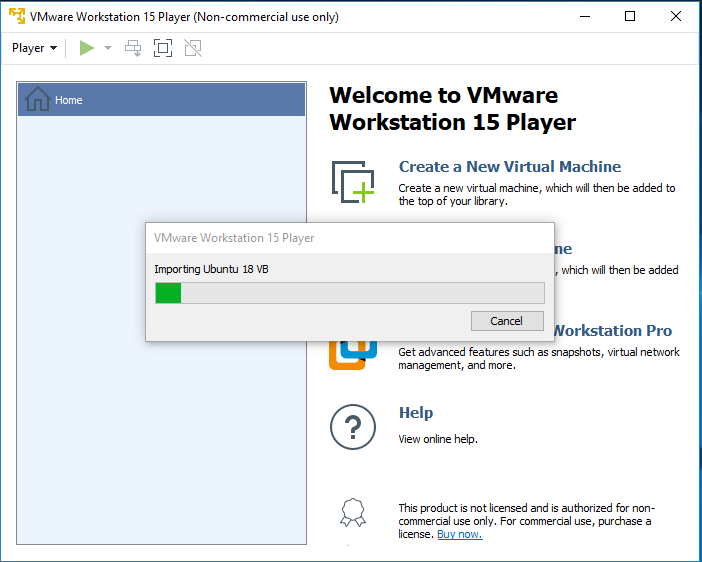This screenshot has height=562, width=702.
Task: Maximize the VMware Player window
Action: coord(630,17)
